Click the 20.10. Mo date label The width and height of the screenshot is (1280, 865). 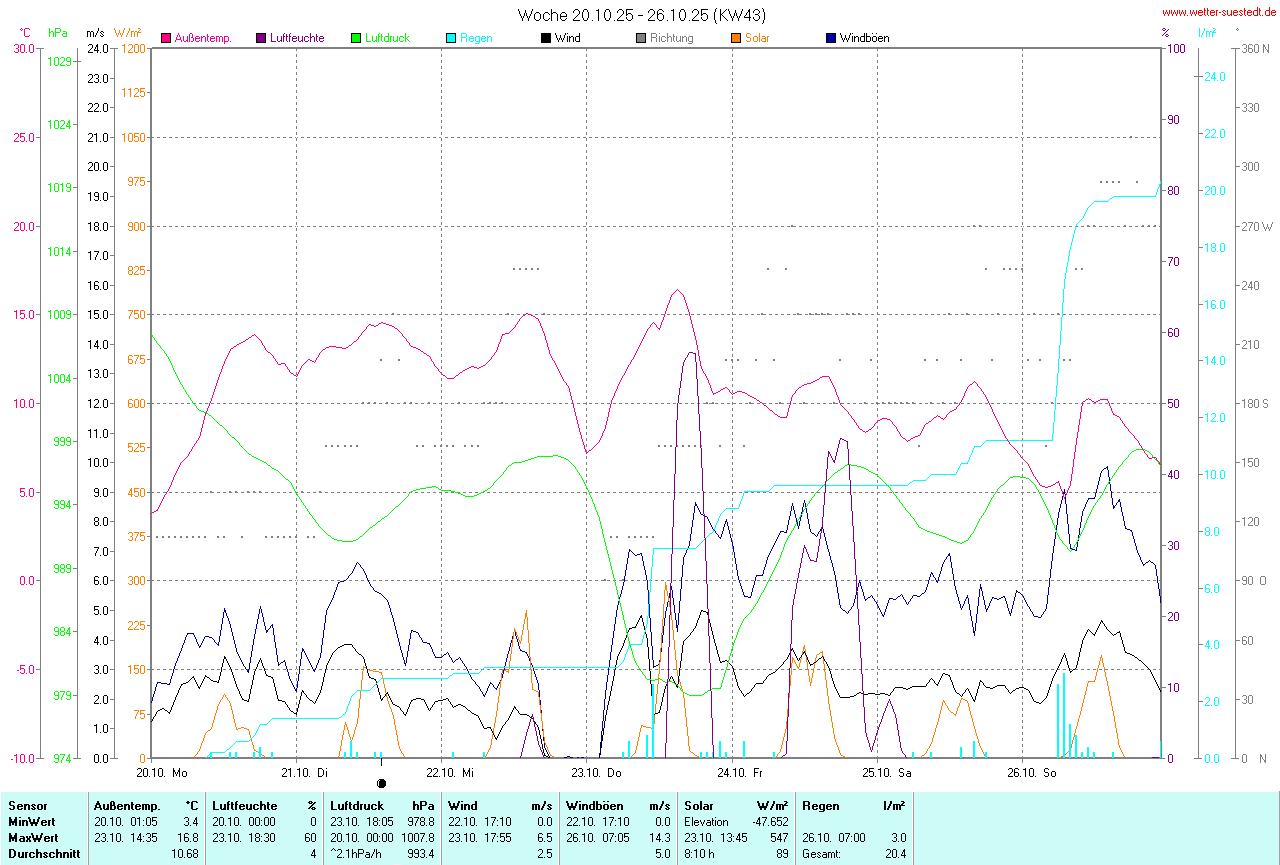pyautogui.click(x=162, y=773)
